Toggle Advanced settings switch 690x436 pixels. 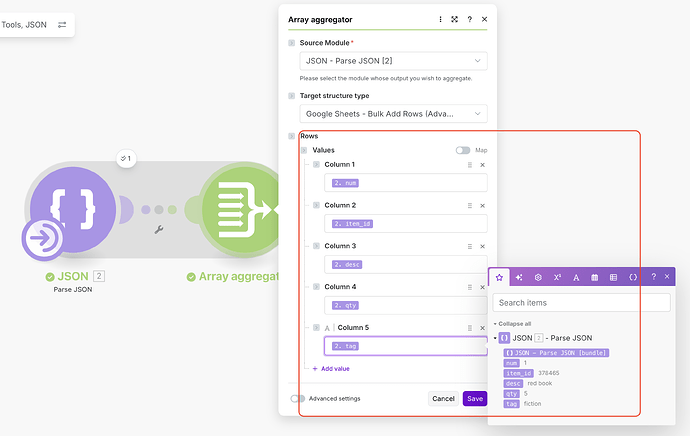(297, 399)
